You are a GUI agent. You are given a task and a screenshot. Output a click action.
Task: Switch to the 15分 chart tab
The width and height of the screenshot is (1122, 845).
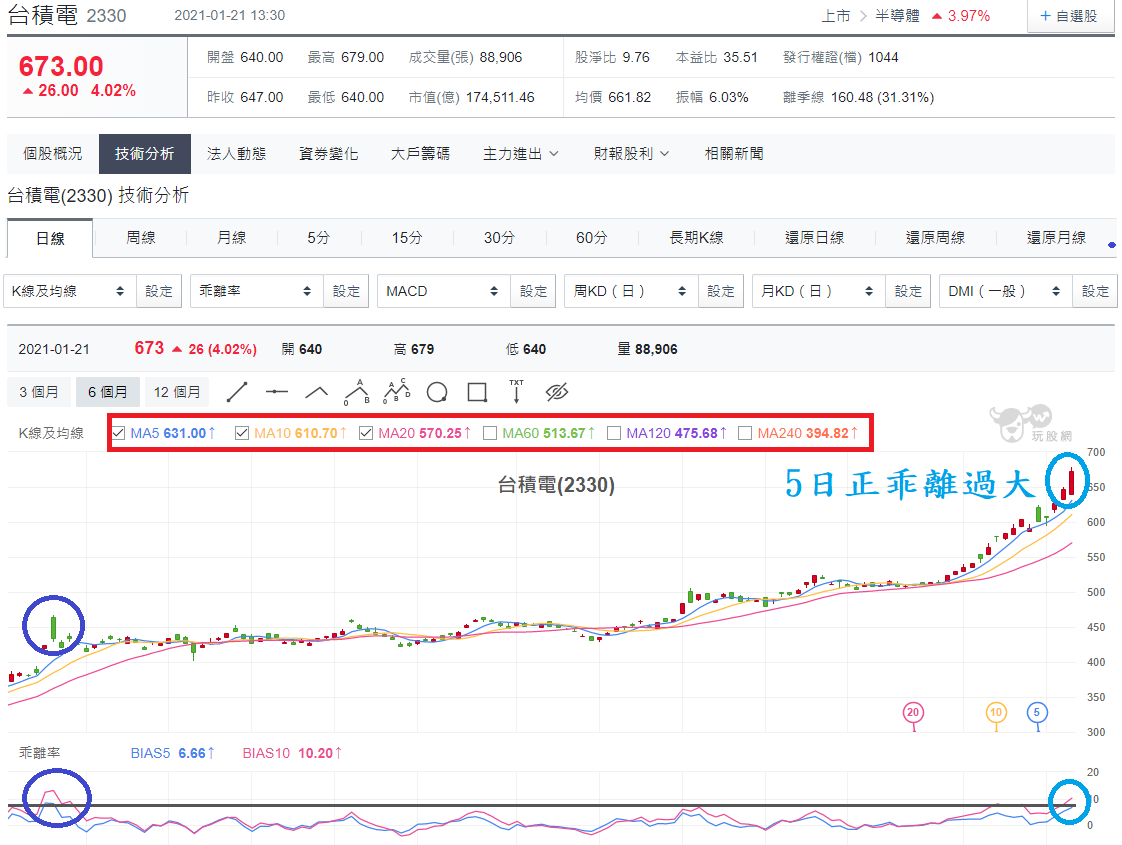[x=407, y=238]
